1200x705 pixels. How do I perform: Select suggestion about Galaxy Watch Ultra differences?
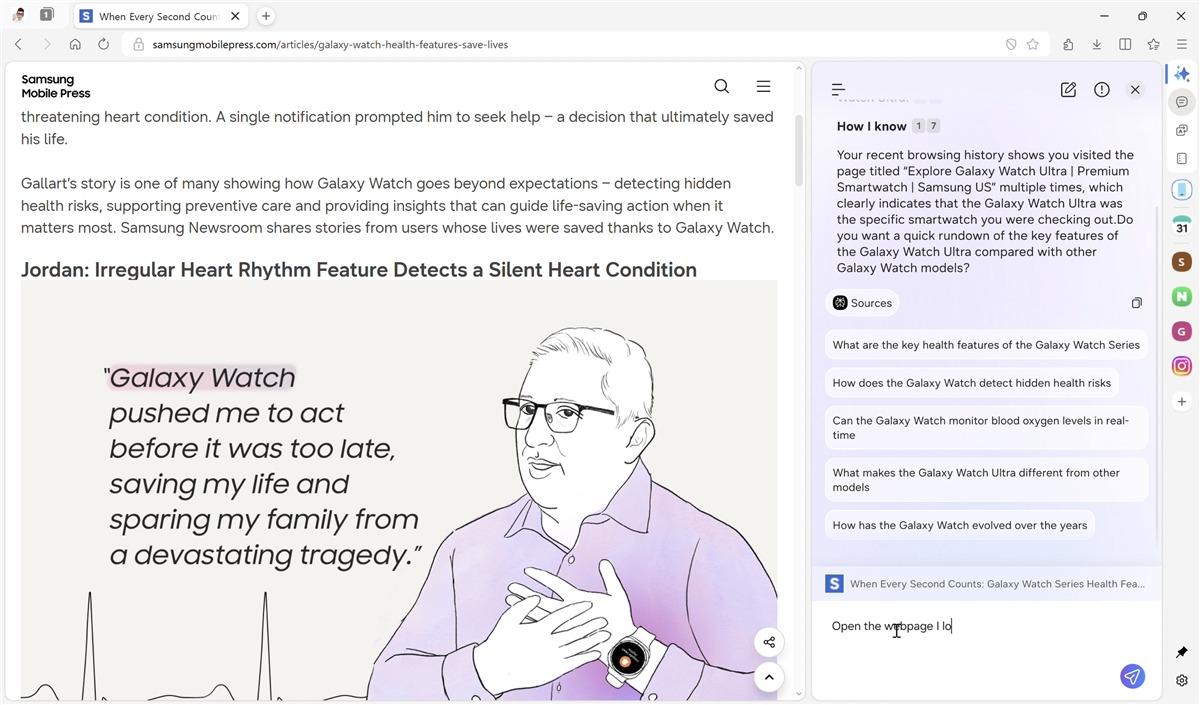(986, 480)
